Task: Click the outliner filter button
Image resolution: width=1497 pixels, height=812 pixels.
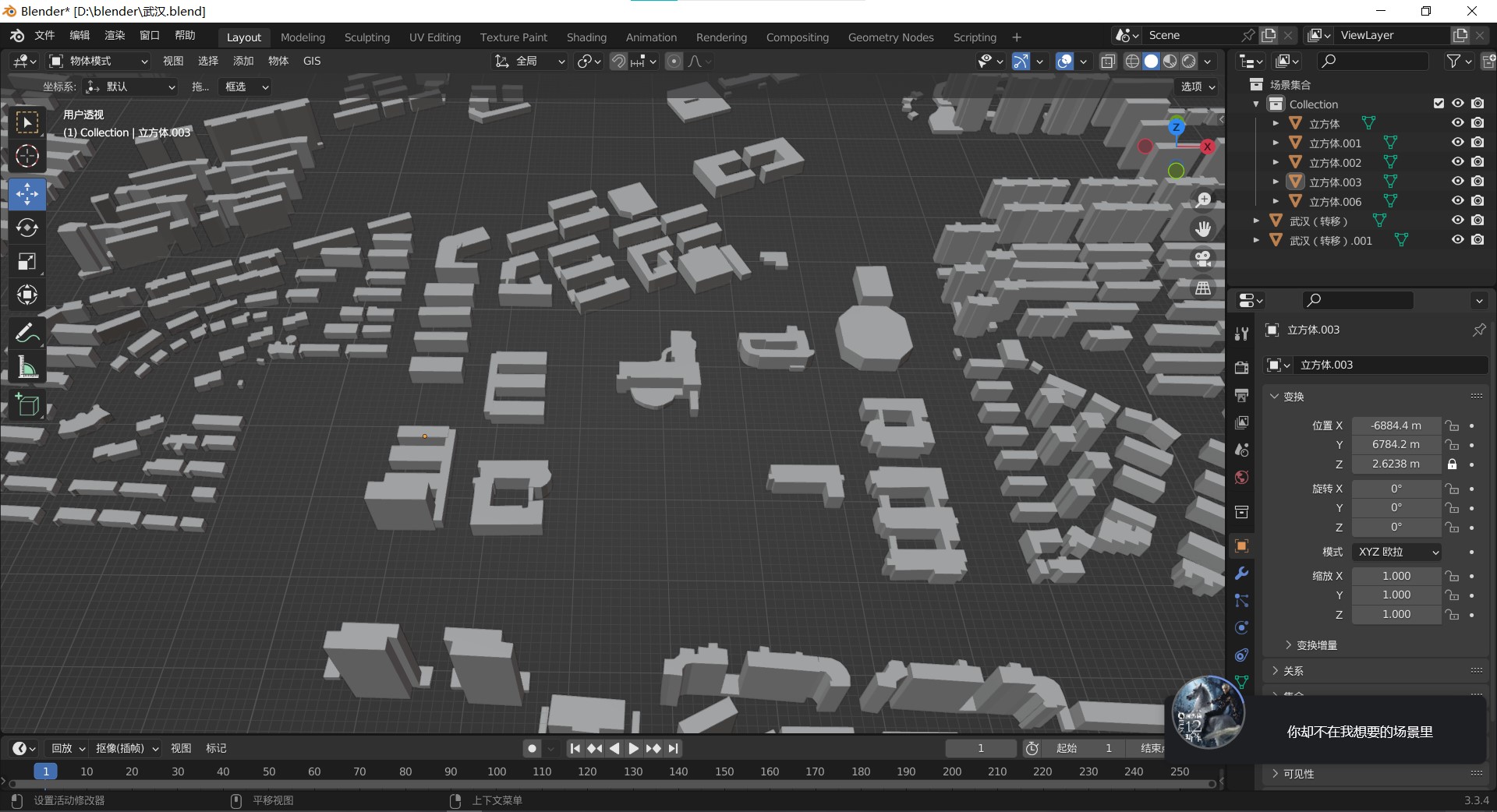Action: (x=1453, y=61)
